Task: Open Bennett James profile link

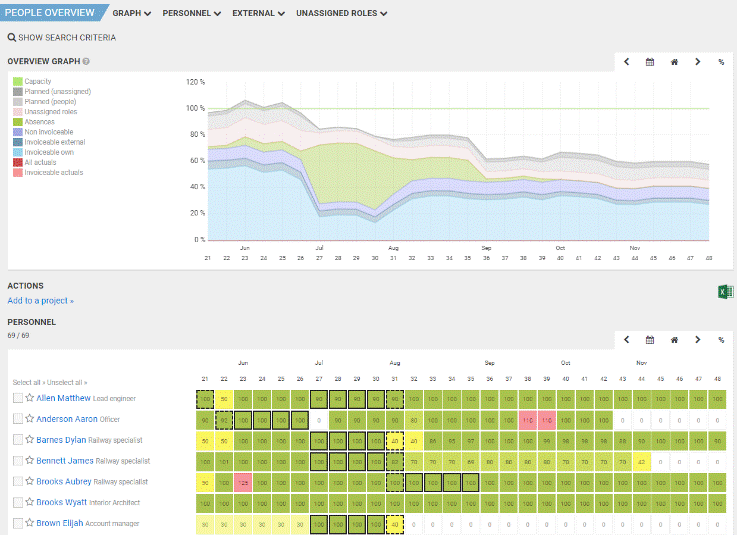Action: pyautogui.click(x=65, y=460)
